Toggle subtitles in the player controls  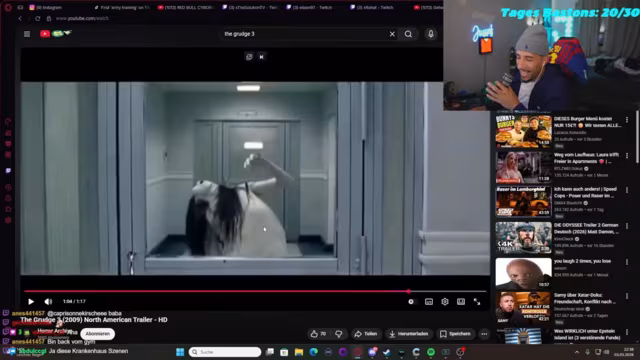[x=429, y=302]
